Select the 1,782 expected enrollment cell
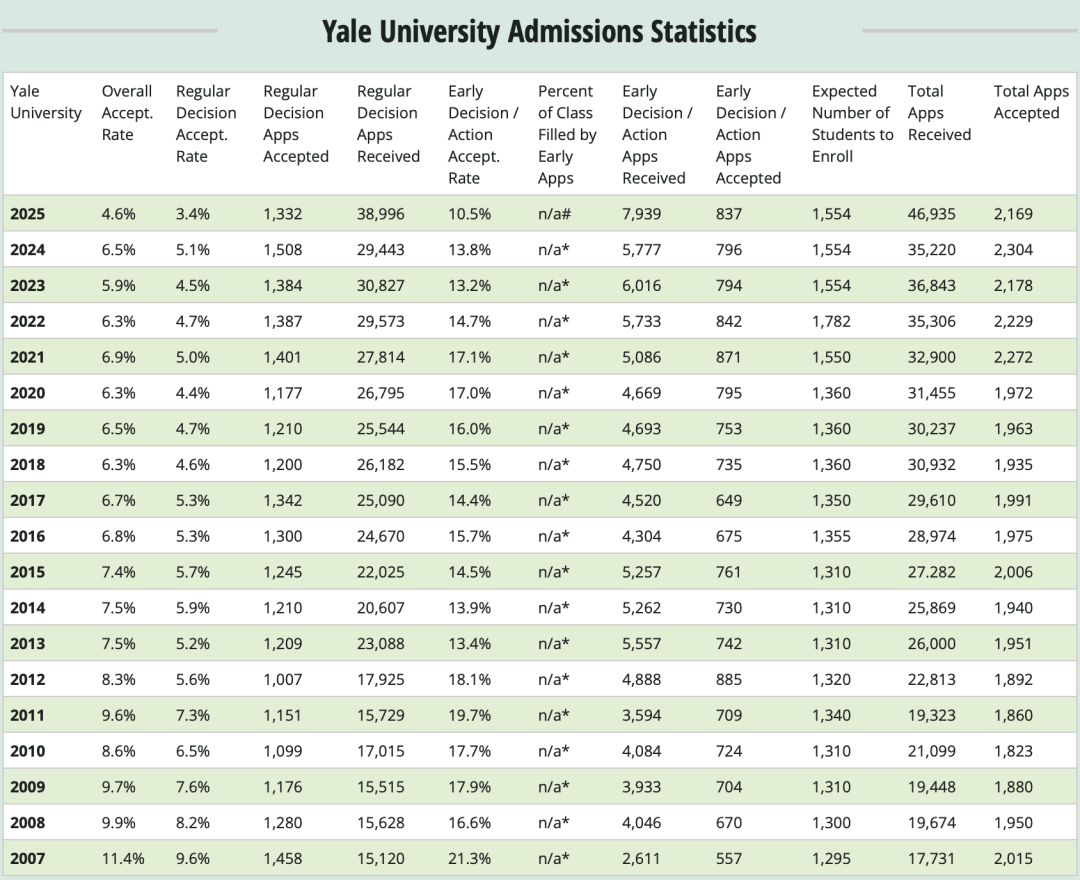Screen dimensions: 1080x880 [831, 322]
